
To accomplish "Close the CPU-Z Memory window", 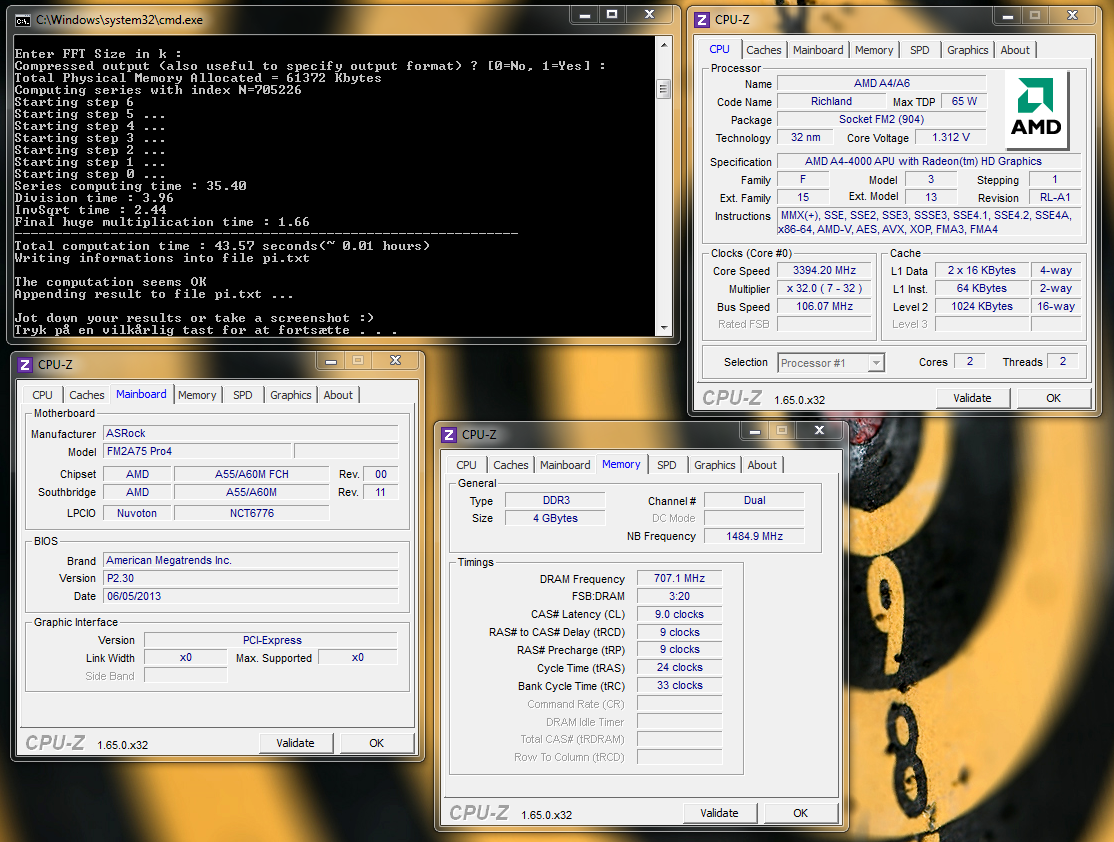I will tap(818, 430).
